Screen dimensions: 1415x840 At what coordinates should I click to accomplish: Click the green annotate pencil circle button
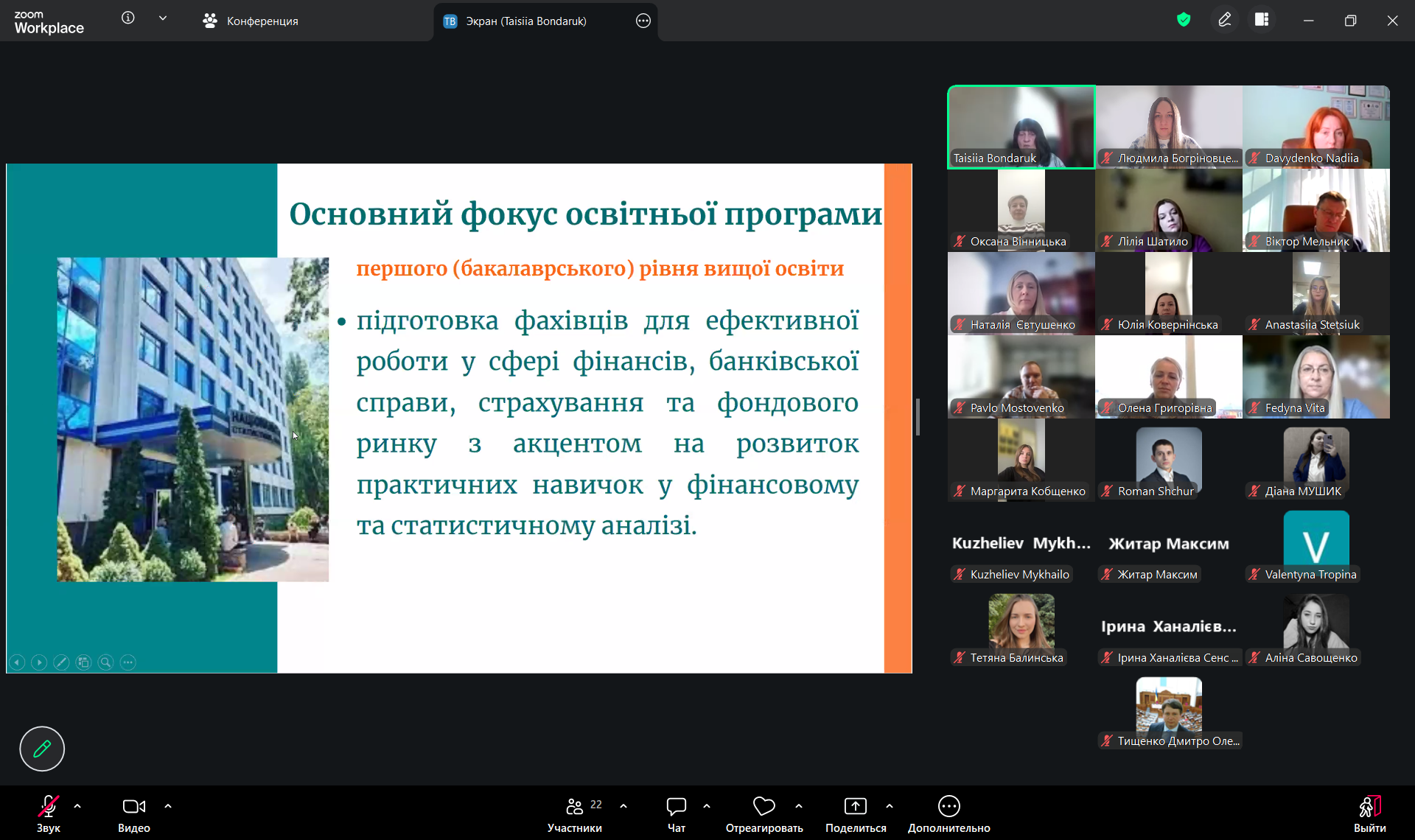(x=42, y=749)
